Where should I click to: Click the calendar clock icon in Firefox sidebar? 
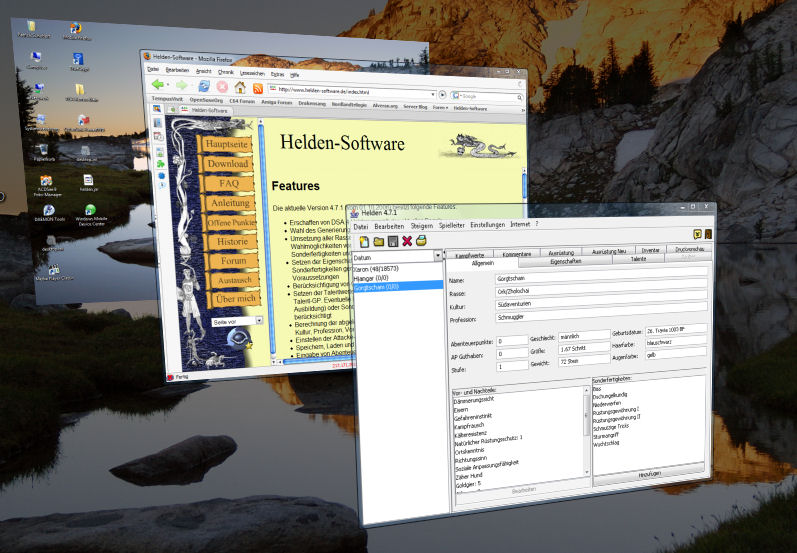click(x=159, y=136)
